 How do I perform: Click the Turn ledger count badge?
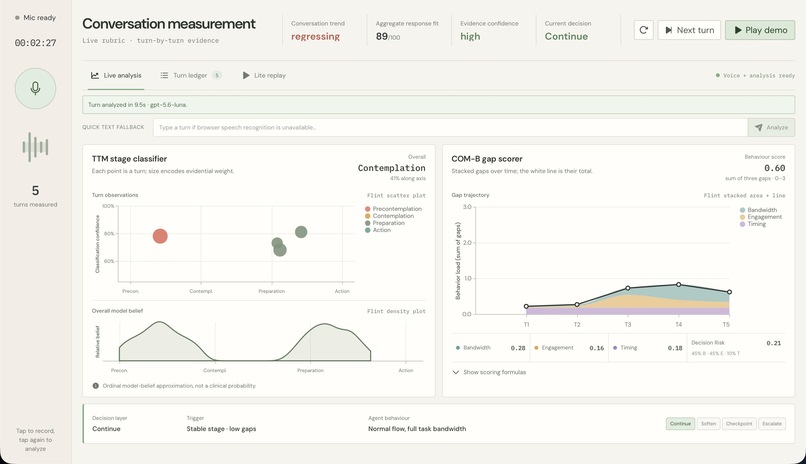[217, 76]
